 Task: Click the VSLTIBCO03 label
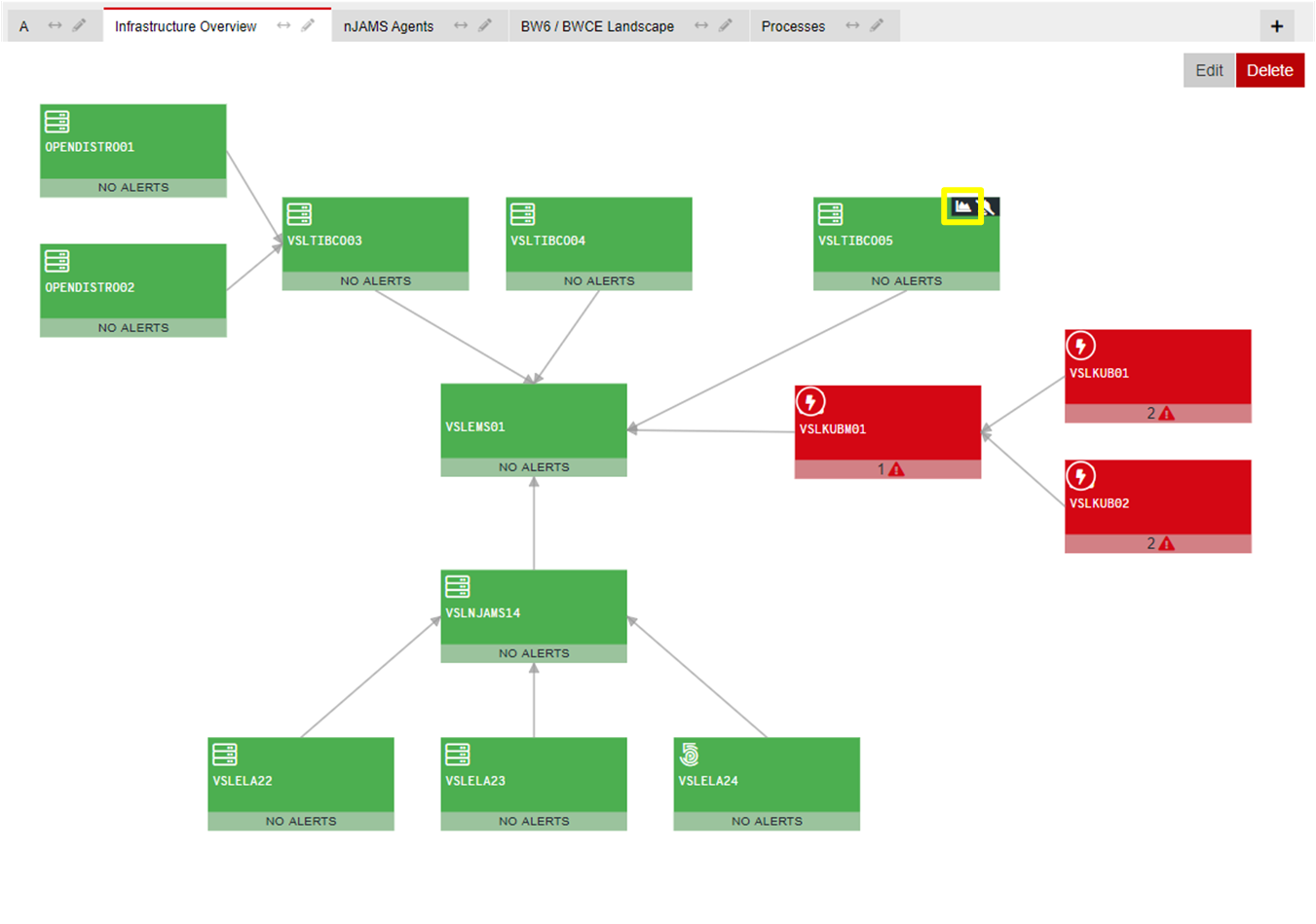point(324,240)
